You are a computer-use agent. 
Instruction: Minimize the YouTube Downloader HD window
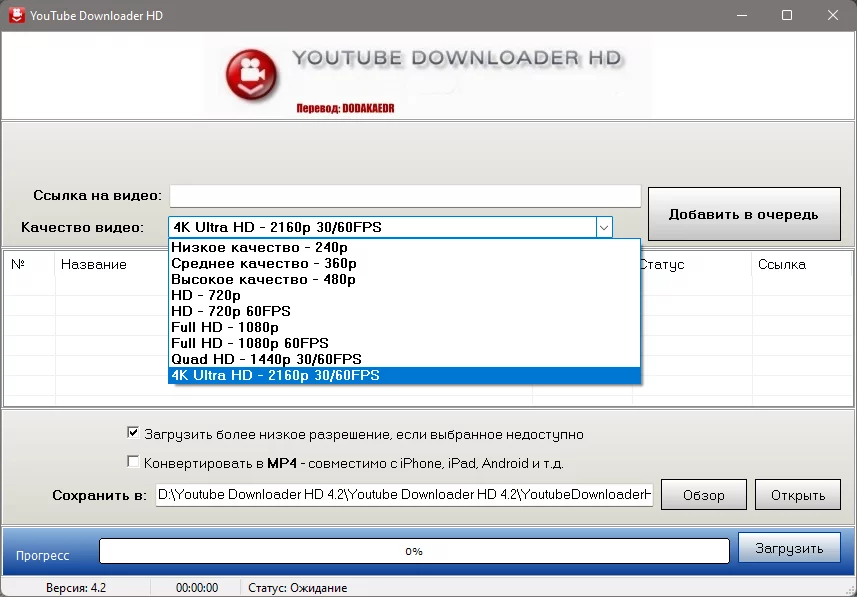[x=742, y=15]
